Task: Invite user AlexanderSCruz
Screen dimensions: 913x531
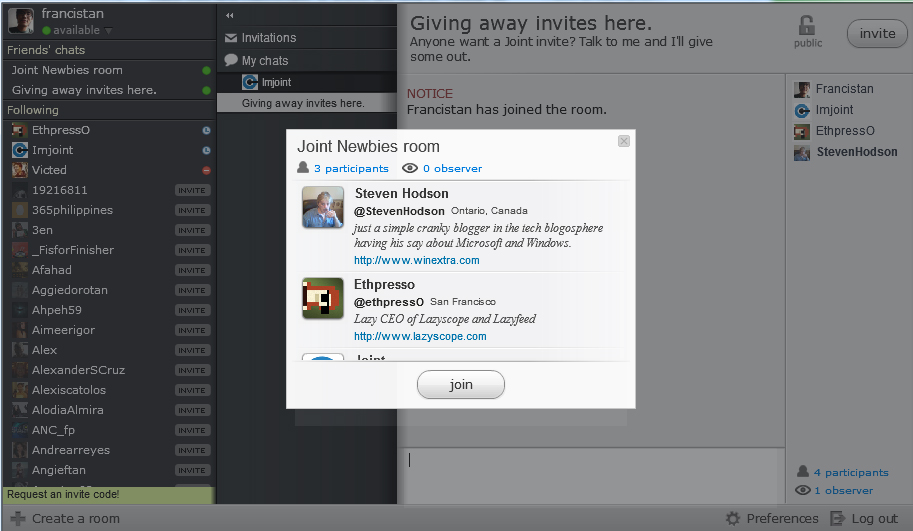Action: 192,370
